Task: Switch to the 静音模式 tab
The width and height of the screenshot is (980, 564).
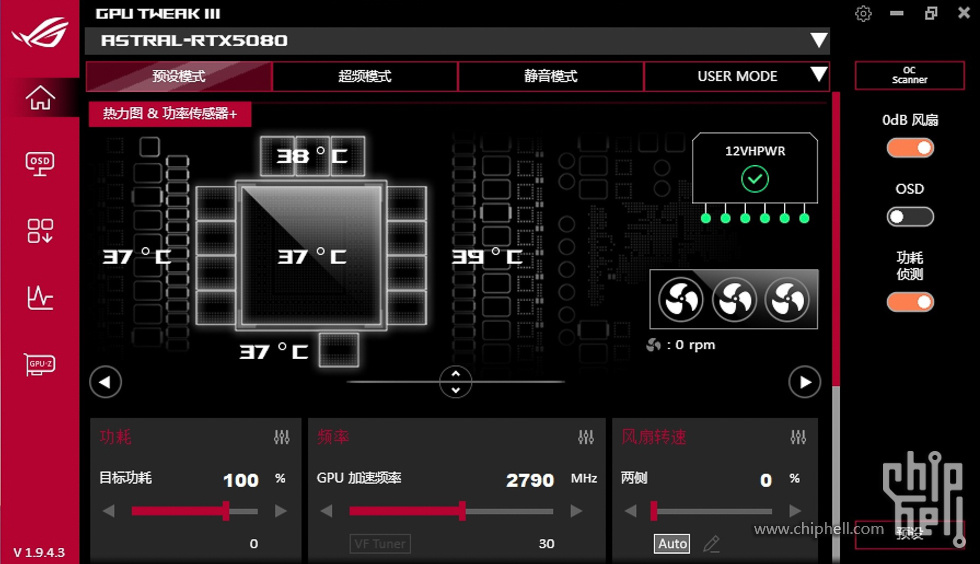Action: coord(551,76)
